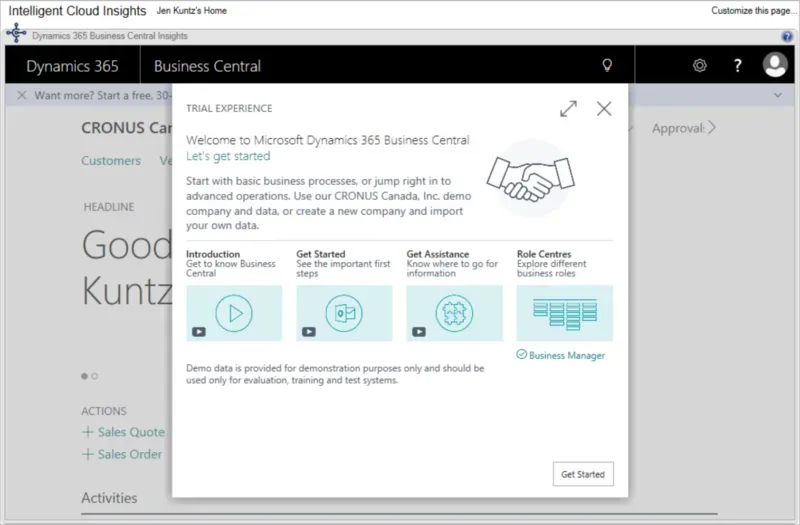The image size is (800, 525).
Task: Click Customize this page link
Action: [x=754, y=11]
